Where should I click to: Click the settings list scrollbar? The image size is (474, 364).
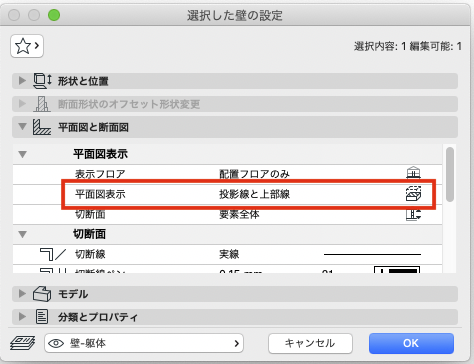pyautogui.click(x=450, y=174)
